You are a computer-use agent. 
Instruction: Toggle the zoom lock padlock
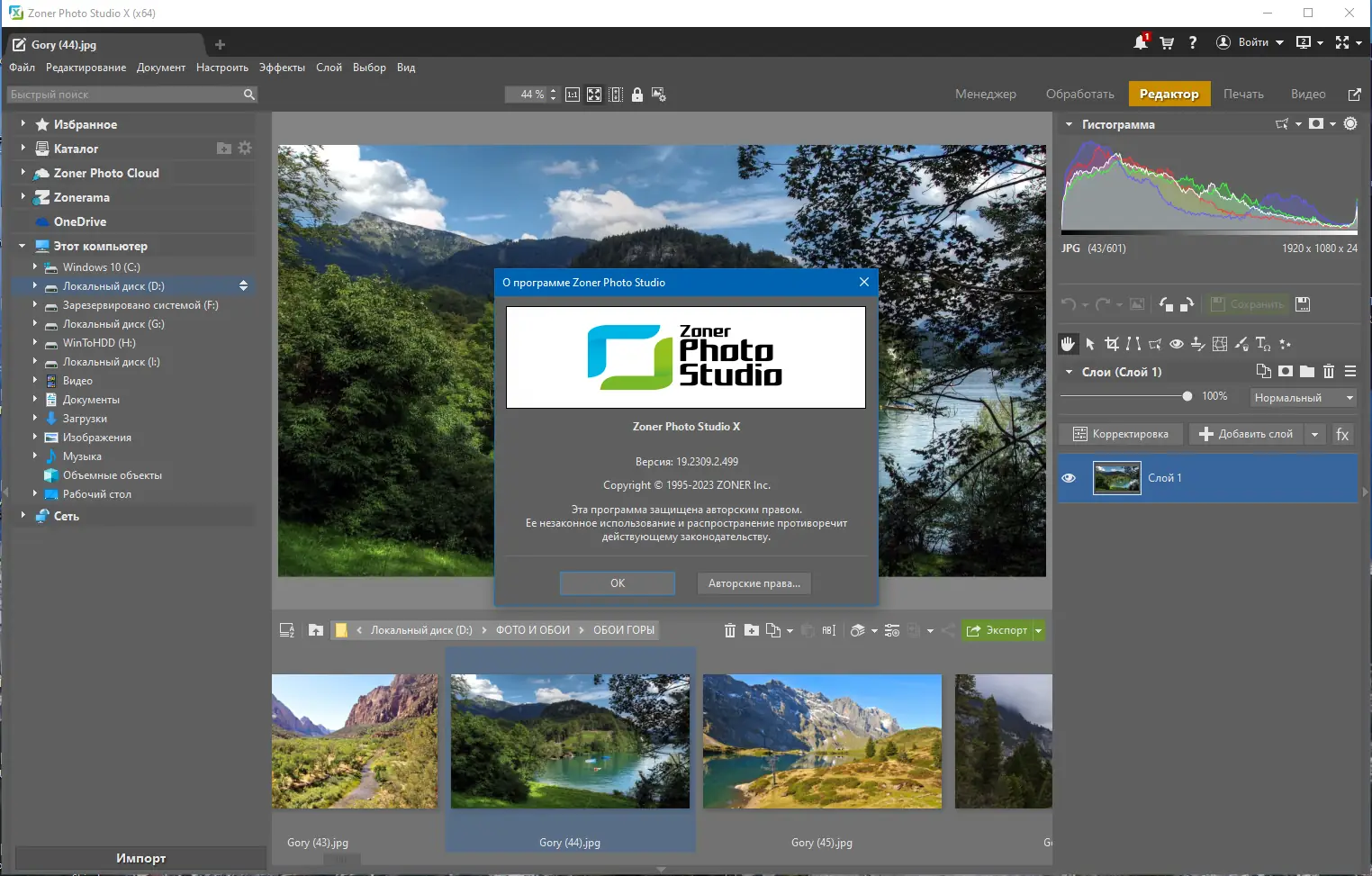[x=637, y=95]
